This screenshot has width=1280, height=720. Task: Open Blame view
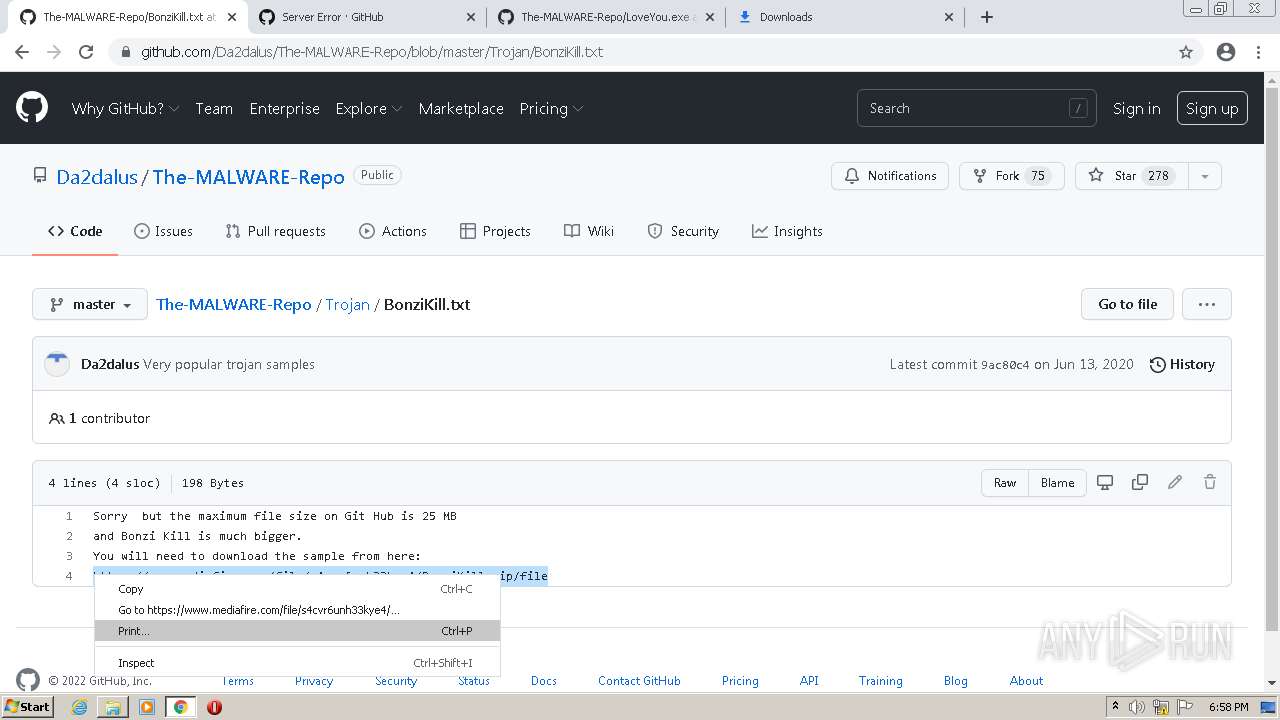[1057, 482]
